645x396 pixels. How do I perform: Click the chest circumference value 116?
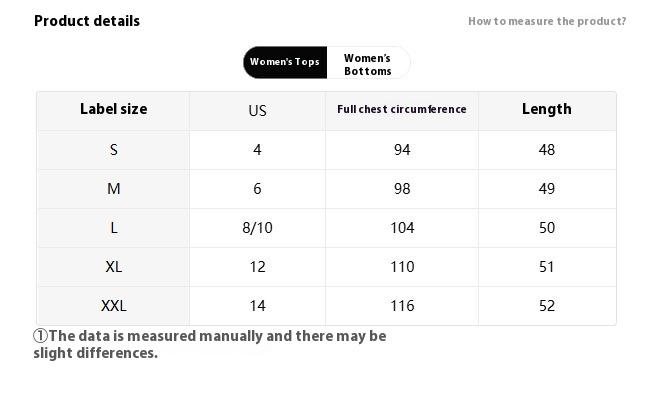(x=402, y=306)
